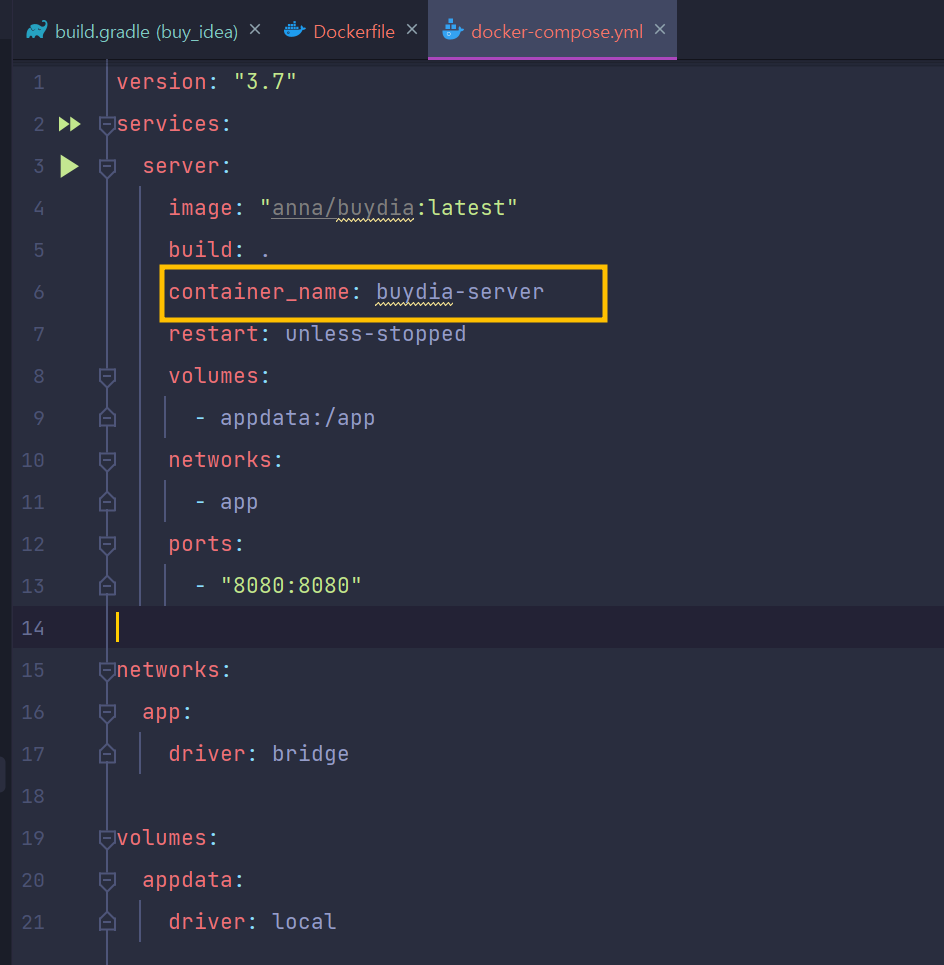Click the restart key on line 7
Viewport: 944px width, 965px height.
click(214, 334)
